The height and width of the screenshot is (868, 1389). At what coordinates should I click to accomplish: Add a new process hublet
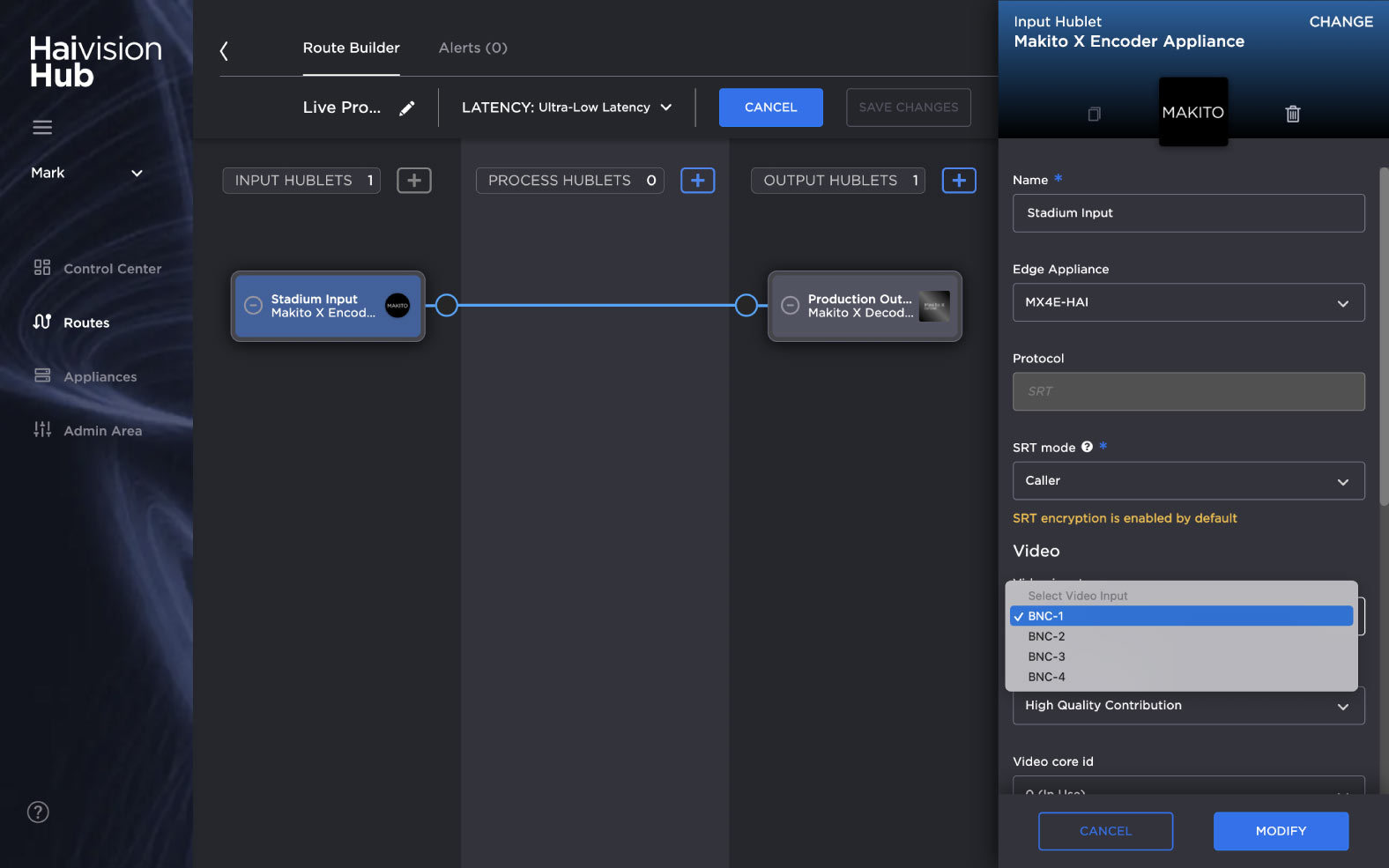click(698, 181)
